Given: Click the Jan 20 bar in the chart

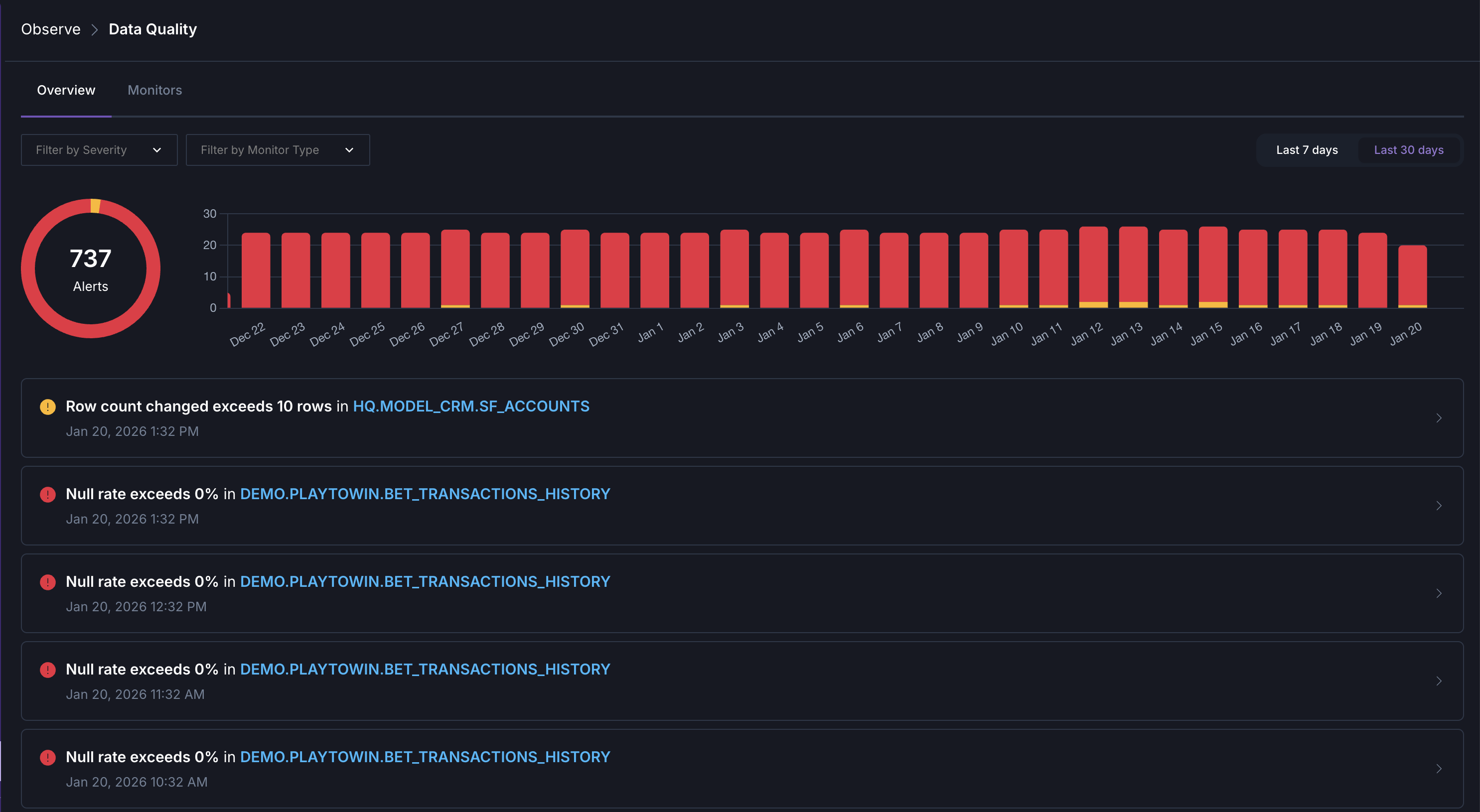Looking at the screenshot, I should point(1412,275).
